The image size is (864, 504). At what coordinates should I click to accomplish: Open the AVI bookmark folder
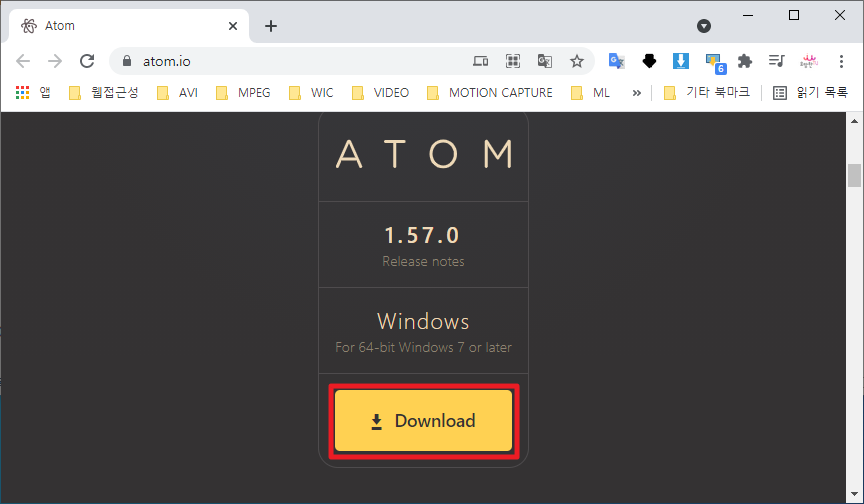177,92
